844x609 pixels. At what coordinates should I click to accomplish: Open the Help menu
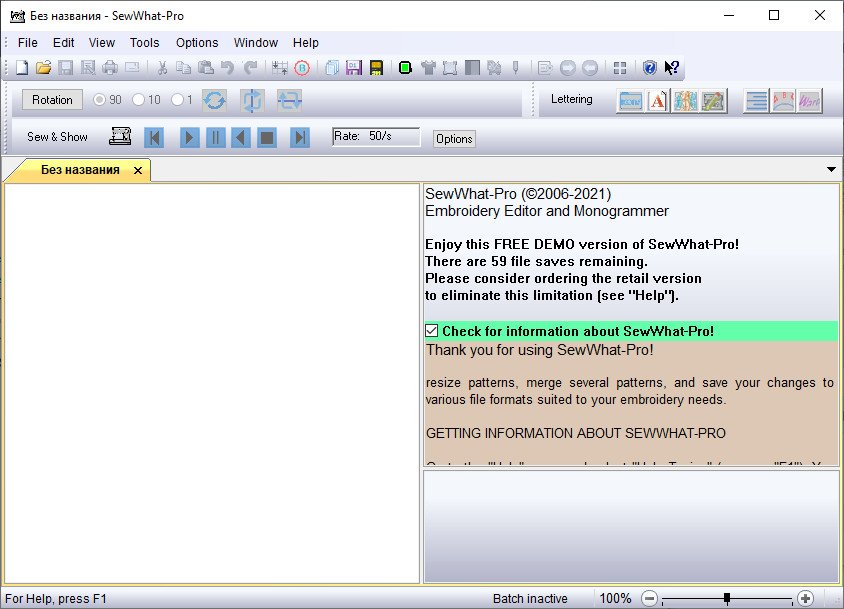pos(306,43)
